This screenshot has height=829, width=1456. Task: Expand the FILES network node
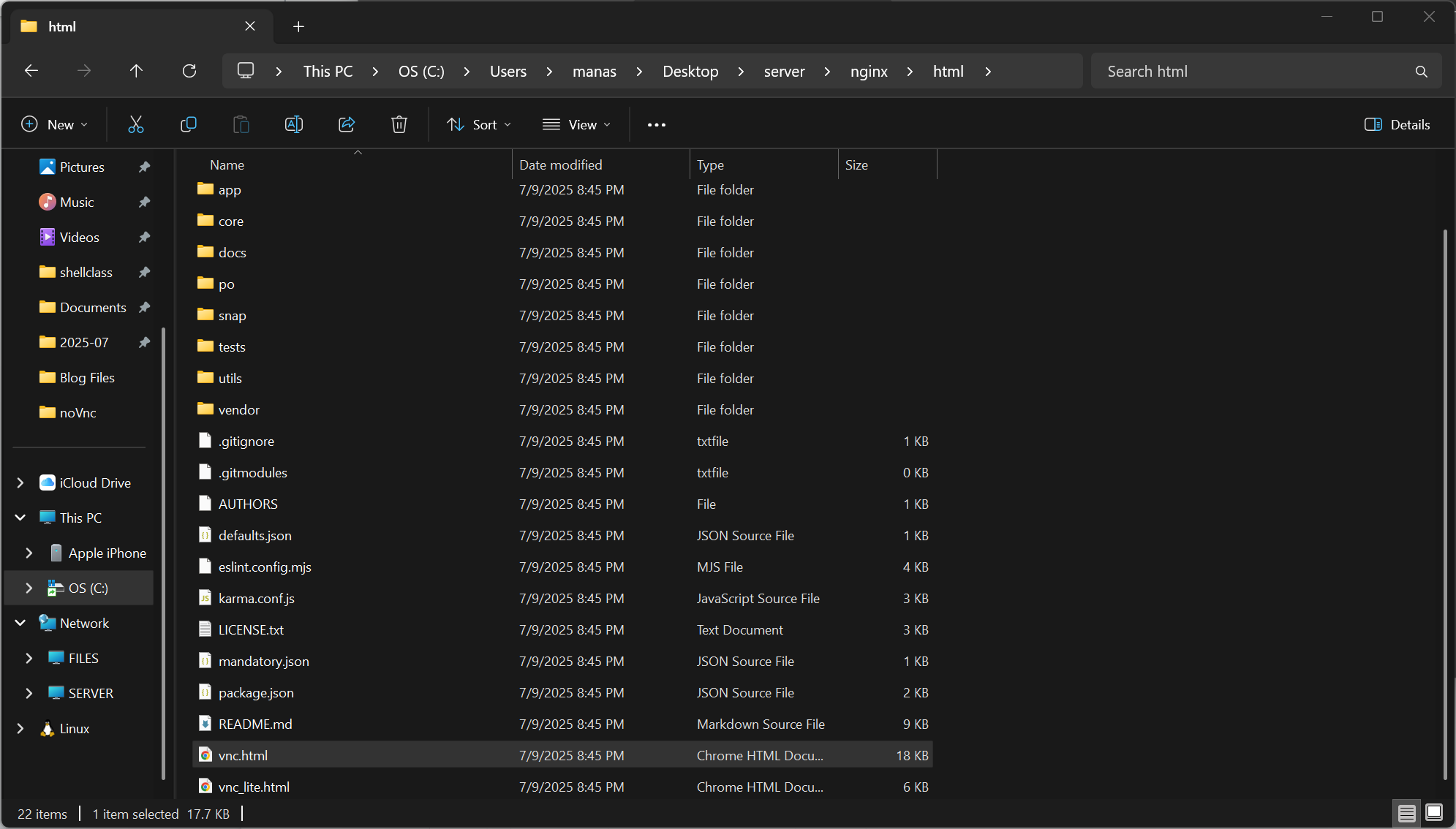pos(29,659)
